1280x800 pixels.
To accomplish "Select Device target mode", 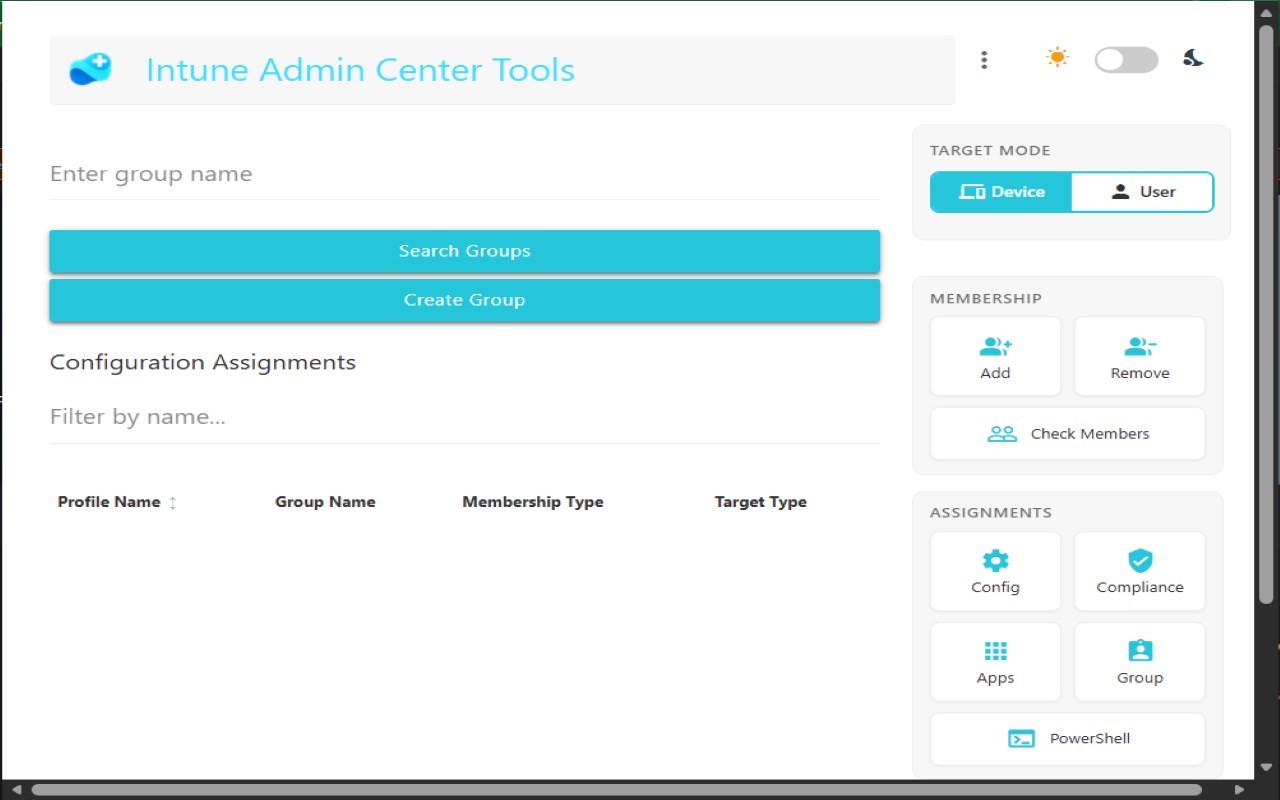I will [x=1001, y=192].
